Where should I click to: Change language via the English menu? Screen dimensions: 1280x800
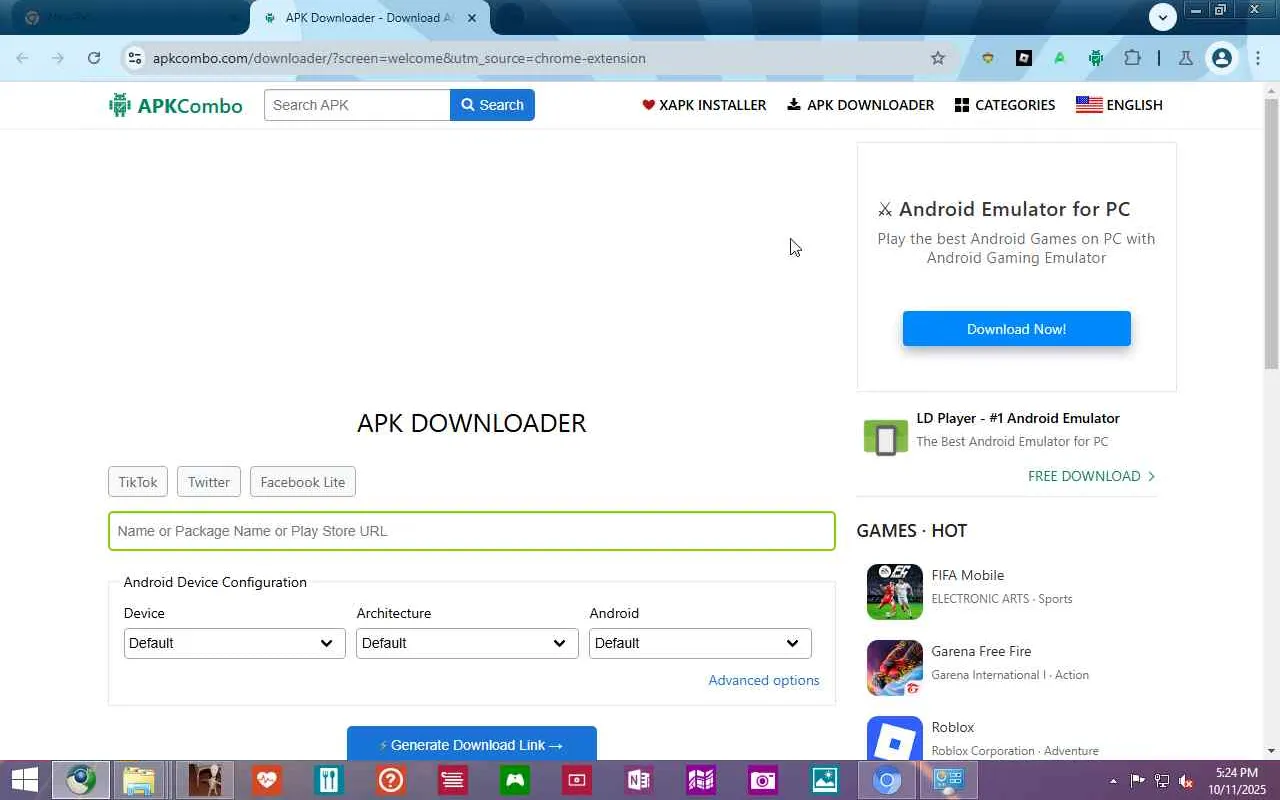(x=1119, y=105)
